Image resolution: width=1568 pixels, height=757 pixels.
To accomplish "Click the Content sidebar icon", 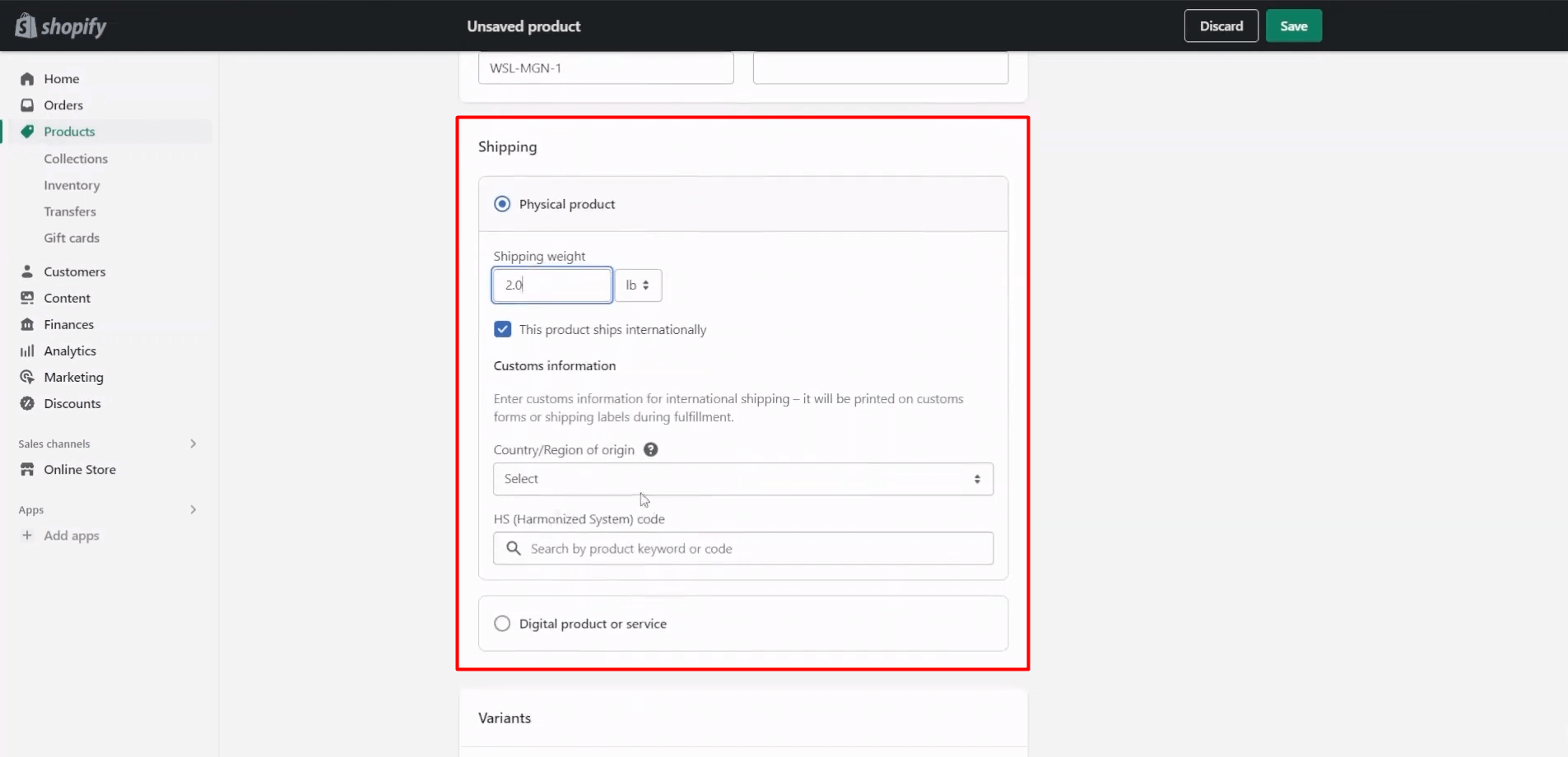I will 27,298.
